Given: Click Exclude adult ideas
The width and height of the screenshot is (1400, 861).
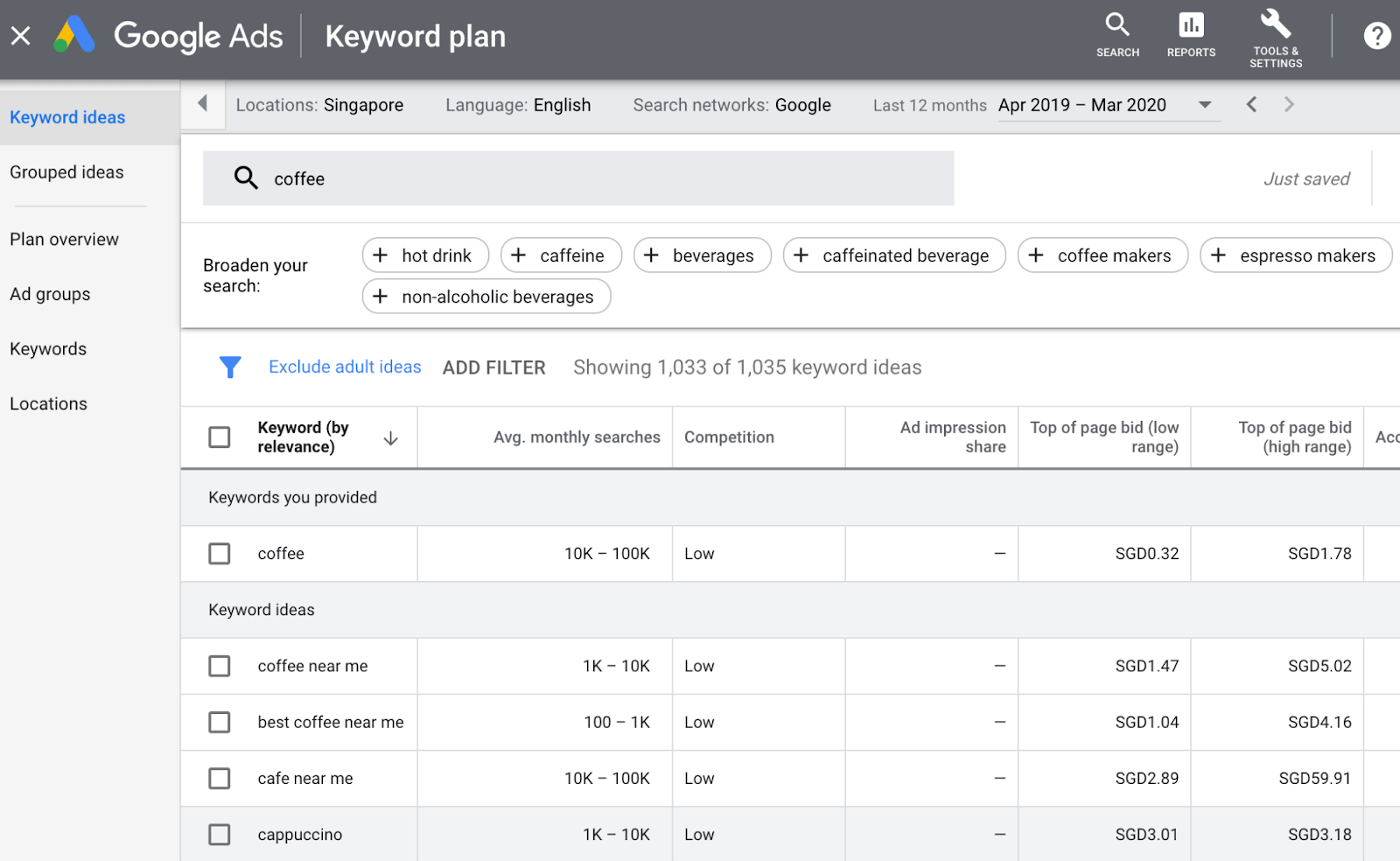Looking at the screenshot, I should [x=345, y=367].
